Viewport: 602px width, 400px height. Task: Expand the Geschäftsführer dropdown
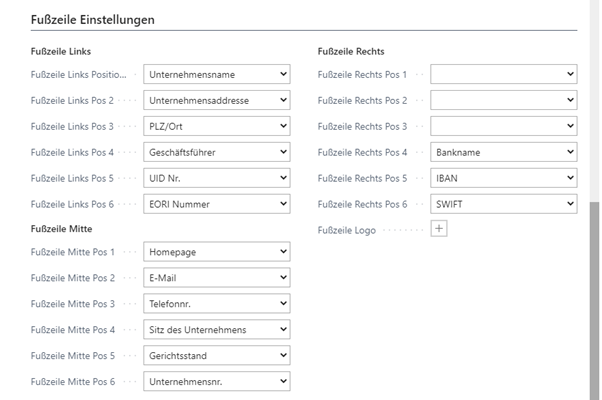point(217,152)
